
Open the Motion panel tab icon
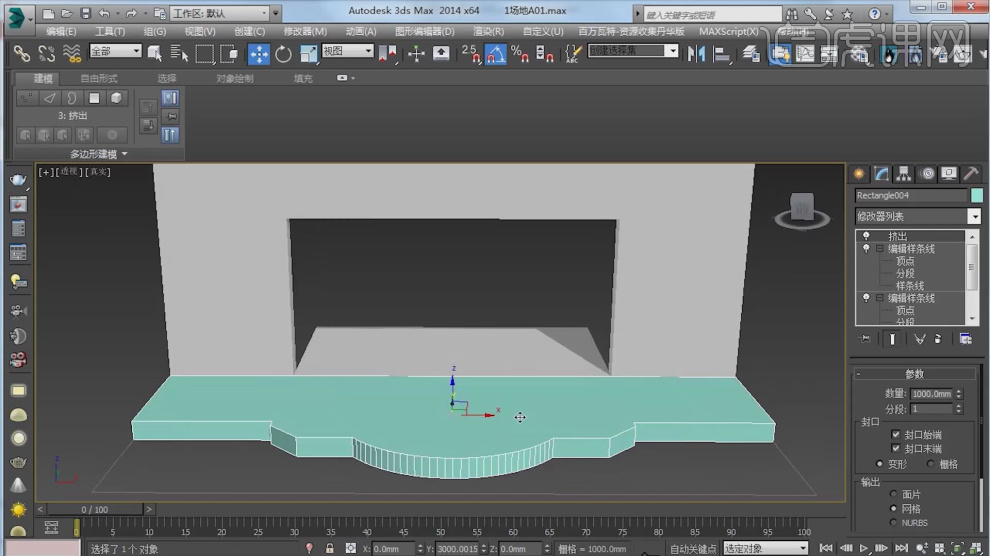pos(927,174)
